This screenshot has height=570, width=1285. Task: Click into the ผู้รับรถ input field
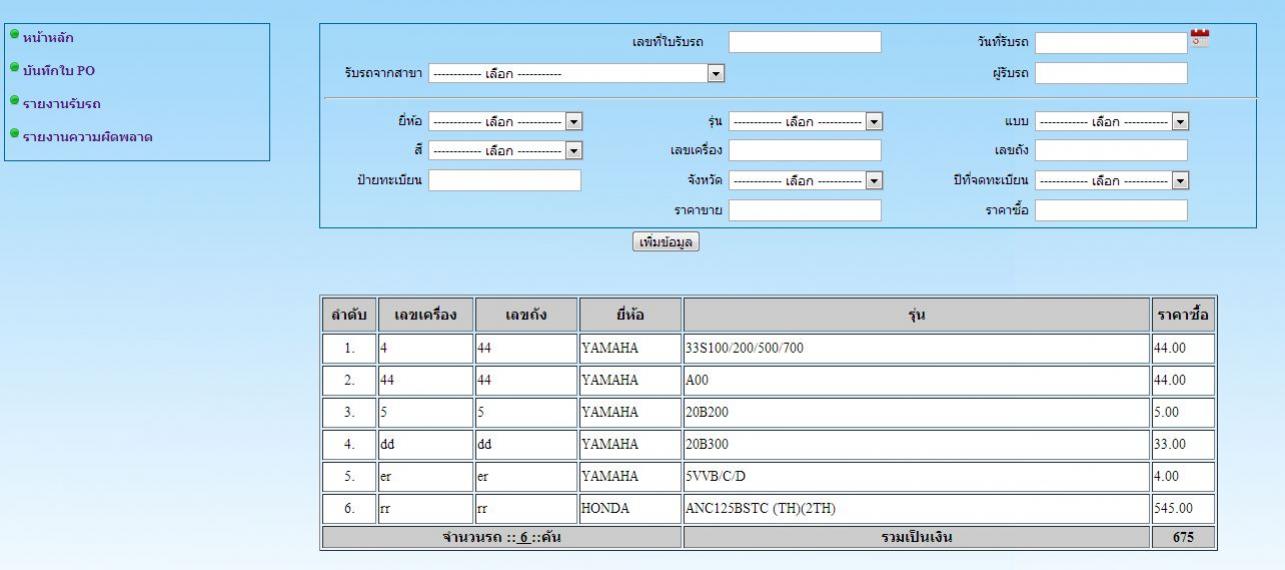tap(1111, 73)
